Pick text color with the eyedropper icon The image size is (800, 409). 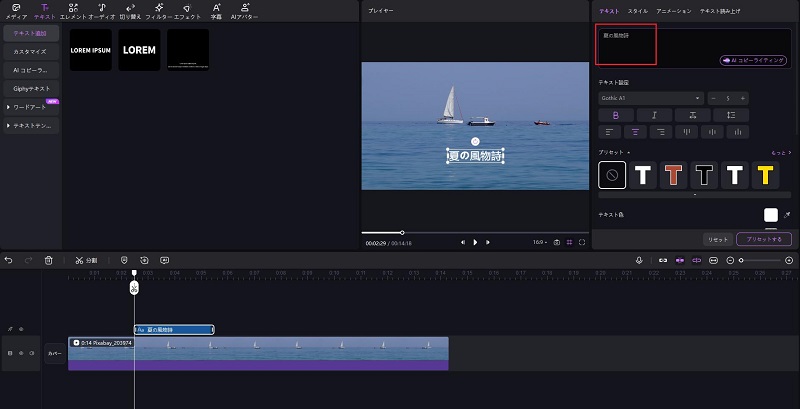point(786,215)
